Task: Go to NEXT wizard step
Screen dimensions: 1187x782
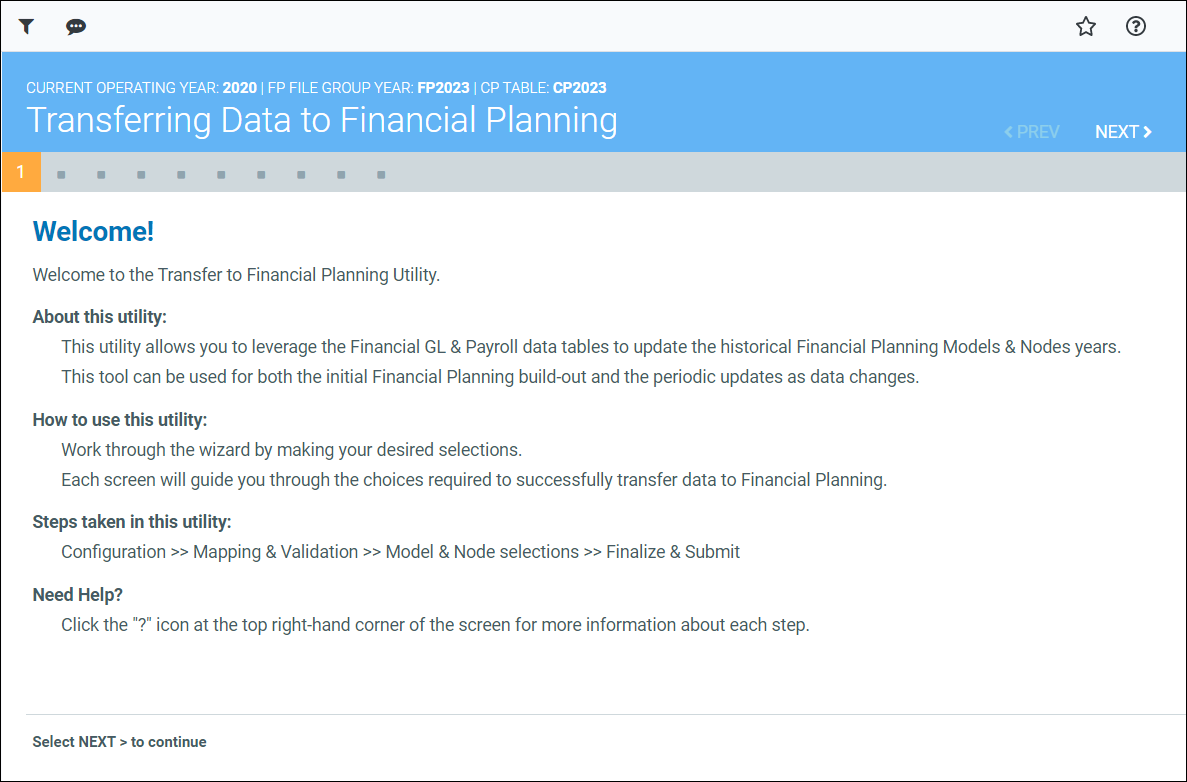Action: pos(1123,132)
